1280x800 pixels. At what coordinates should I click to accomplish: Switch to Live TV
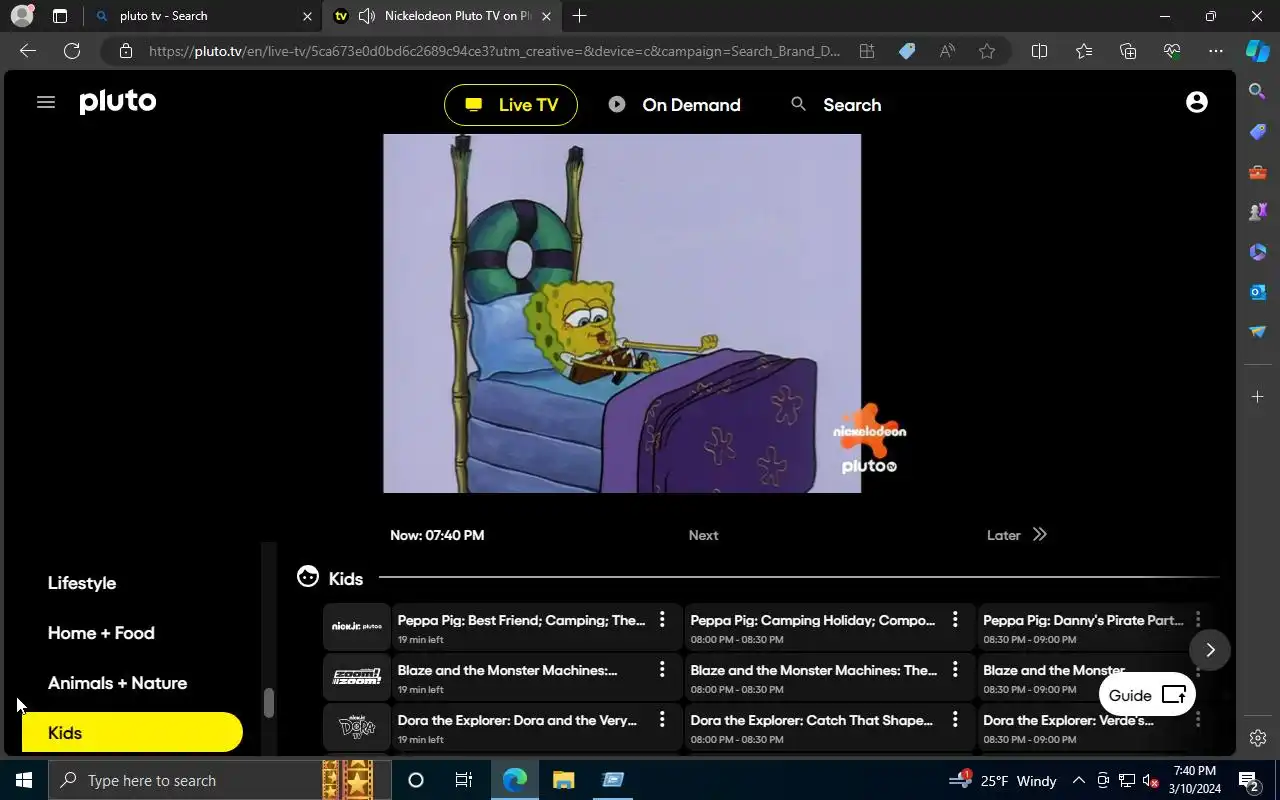pyautogui.click(x=511, y=105)
